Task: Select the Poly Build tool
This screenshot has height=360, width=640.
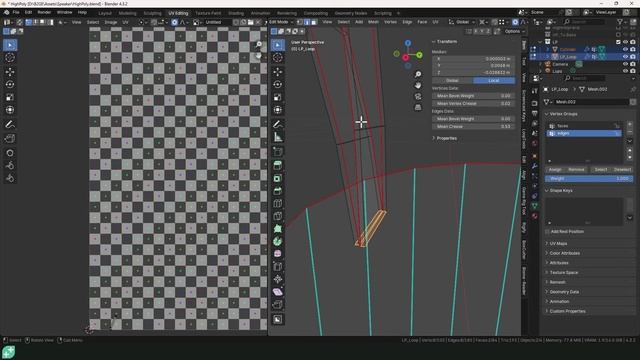Action: (x=278, y=229)
